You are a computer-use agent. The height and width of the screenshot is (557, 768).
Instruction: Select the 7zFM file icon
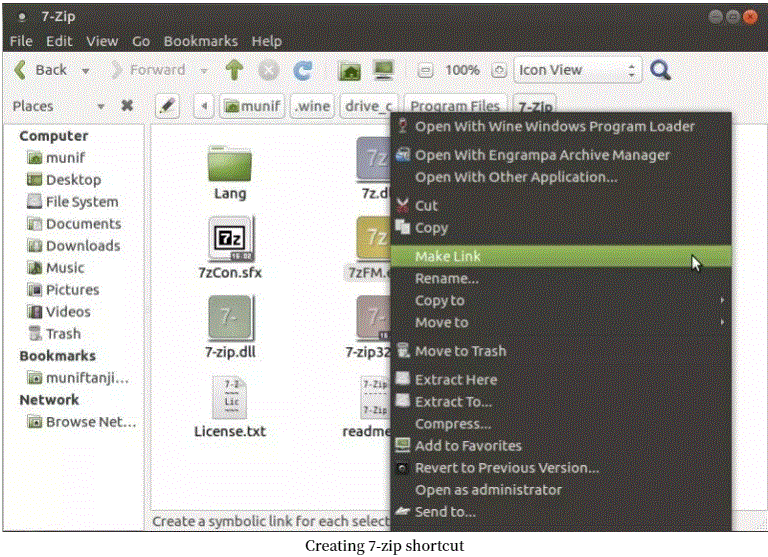pyautogui.click(x=374, y=239)
